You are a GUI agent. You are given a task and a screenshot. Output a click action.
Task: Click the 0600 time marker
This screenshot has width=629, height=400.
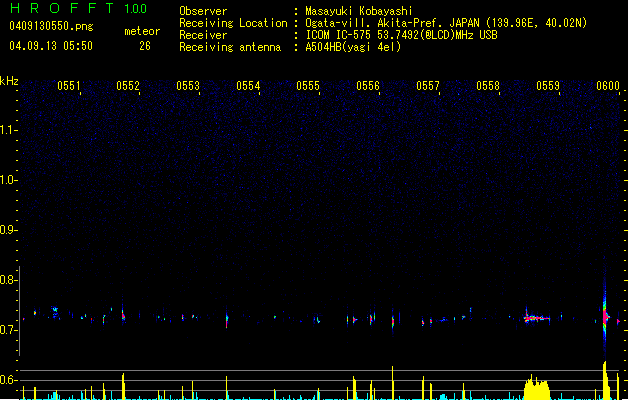(608, 86)
